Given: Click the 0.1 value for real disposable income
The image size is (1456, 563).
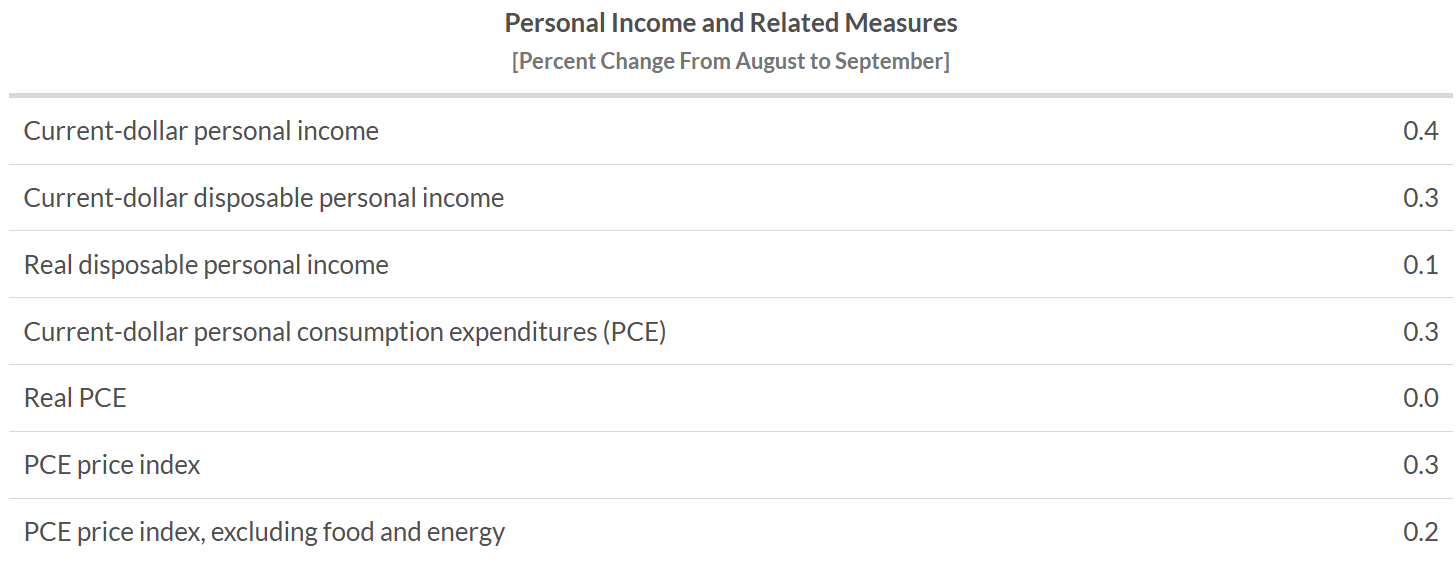Looking at the screenshot, I should pos(1420,265).
